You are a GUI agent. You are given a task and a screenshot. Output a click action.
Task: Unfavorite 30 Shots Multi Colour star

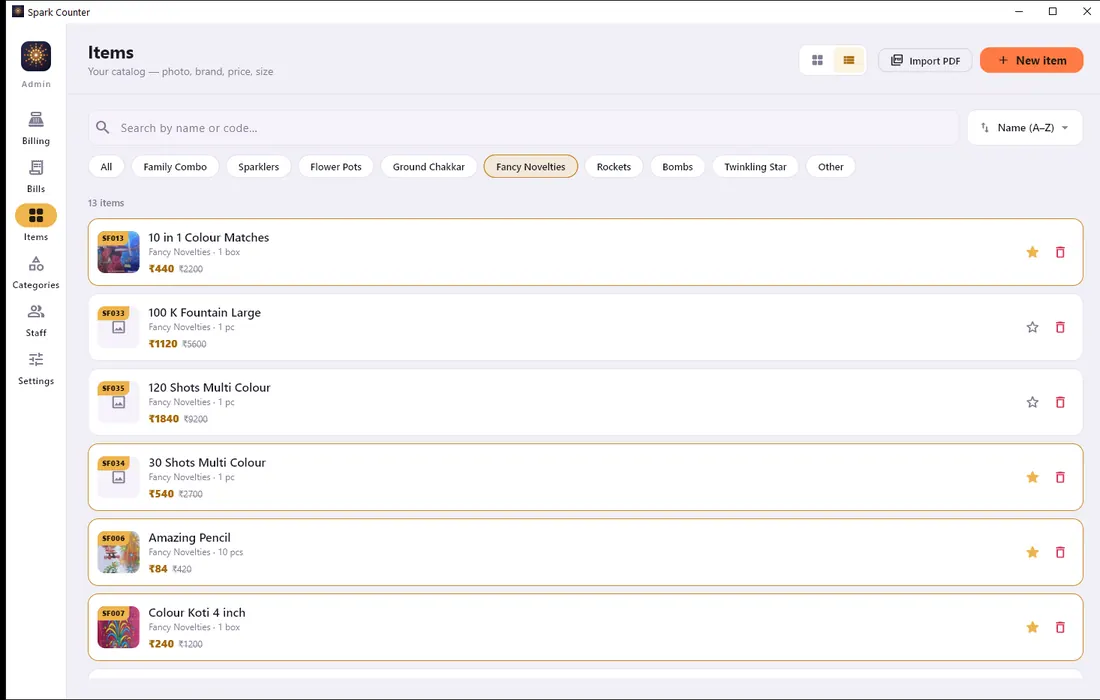(1032, 477)
